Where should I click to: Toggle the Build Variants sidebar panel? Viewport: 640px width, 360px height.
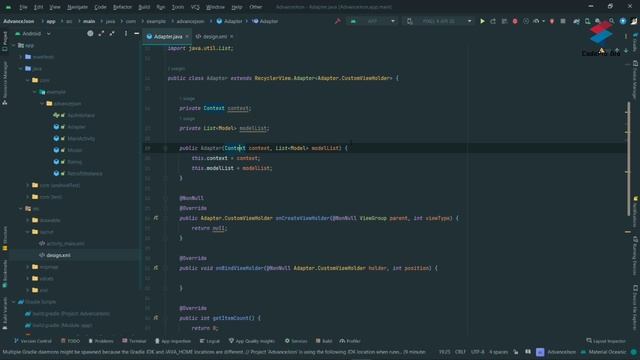[x=4, y=313]
